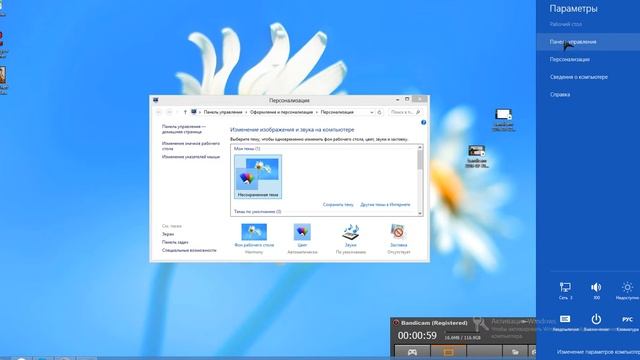Screen dimensions: 640x360
Task: Select the Bandicam screen rectangle mode icon
Action: tap(448, 351)
